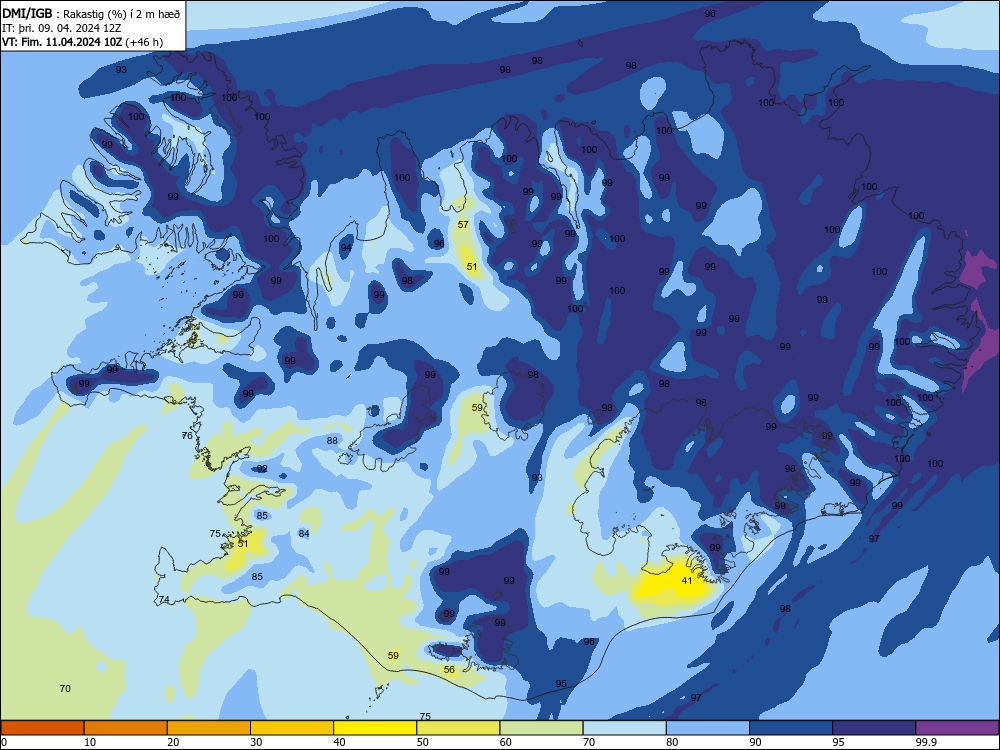Click the humidity value 88 on the map
This screenshot has height=750, width=1000.
332,440
